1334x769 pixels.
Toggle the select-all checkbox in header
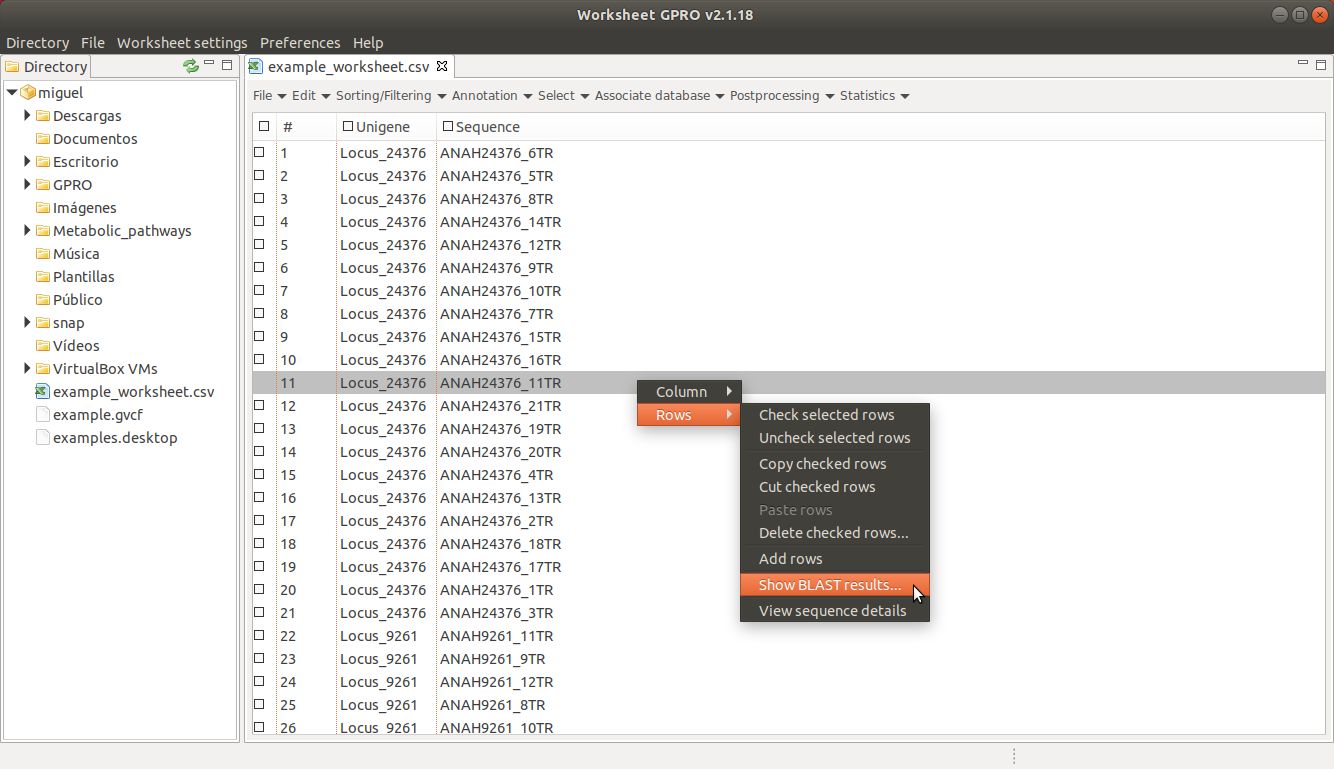264,127
